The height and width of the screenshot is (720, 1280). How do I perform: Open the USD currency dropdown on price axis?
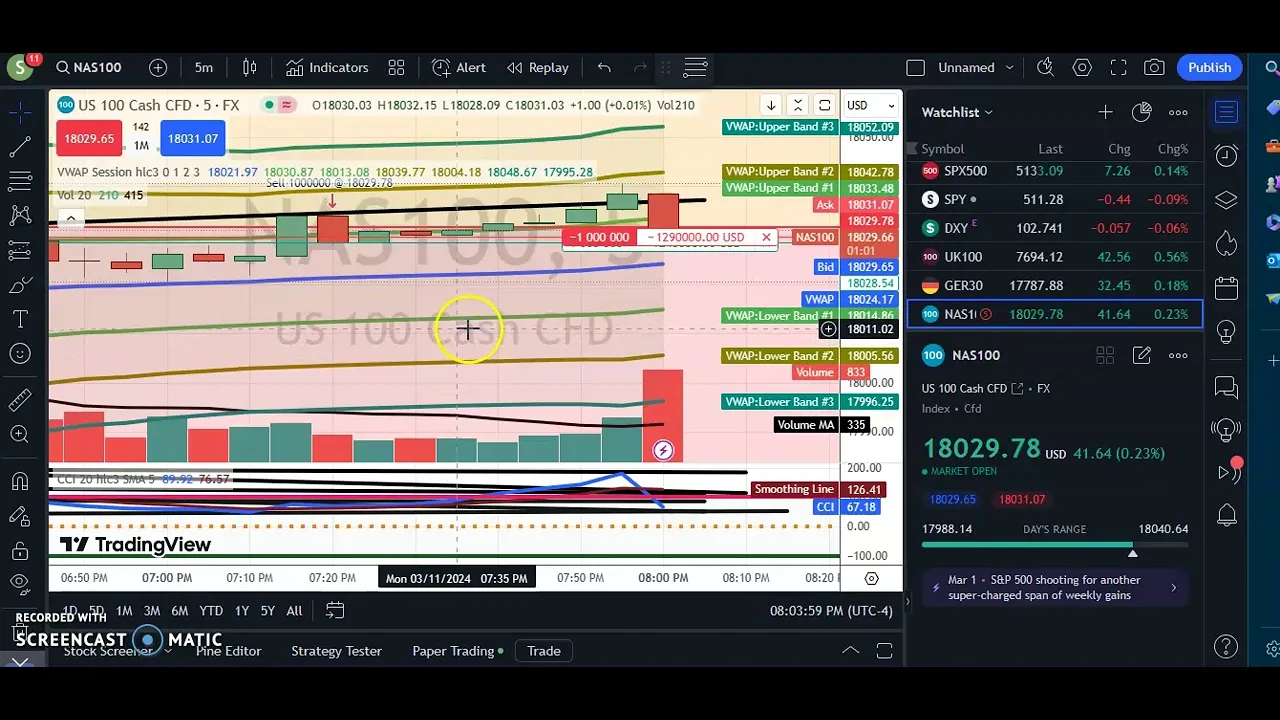(x=871, y=105)
